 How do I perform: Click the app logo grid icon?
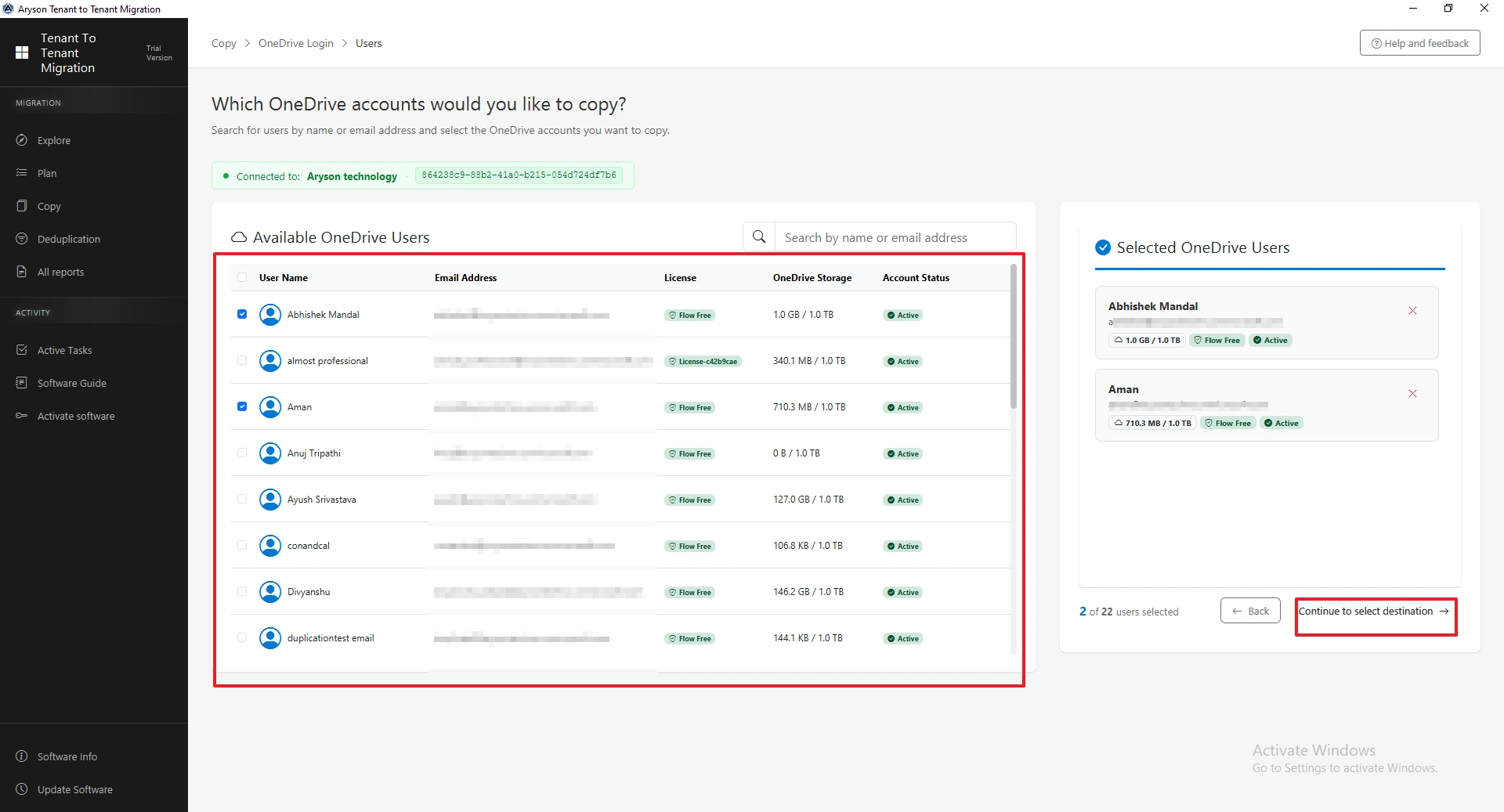22,52
